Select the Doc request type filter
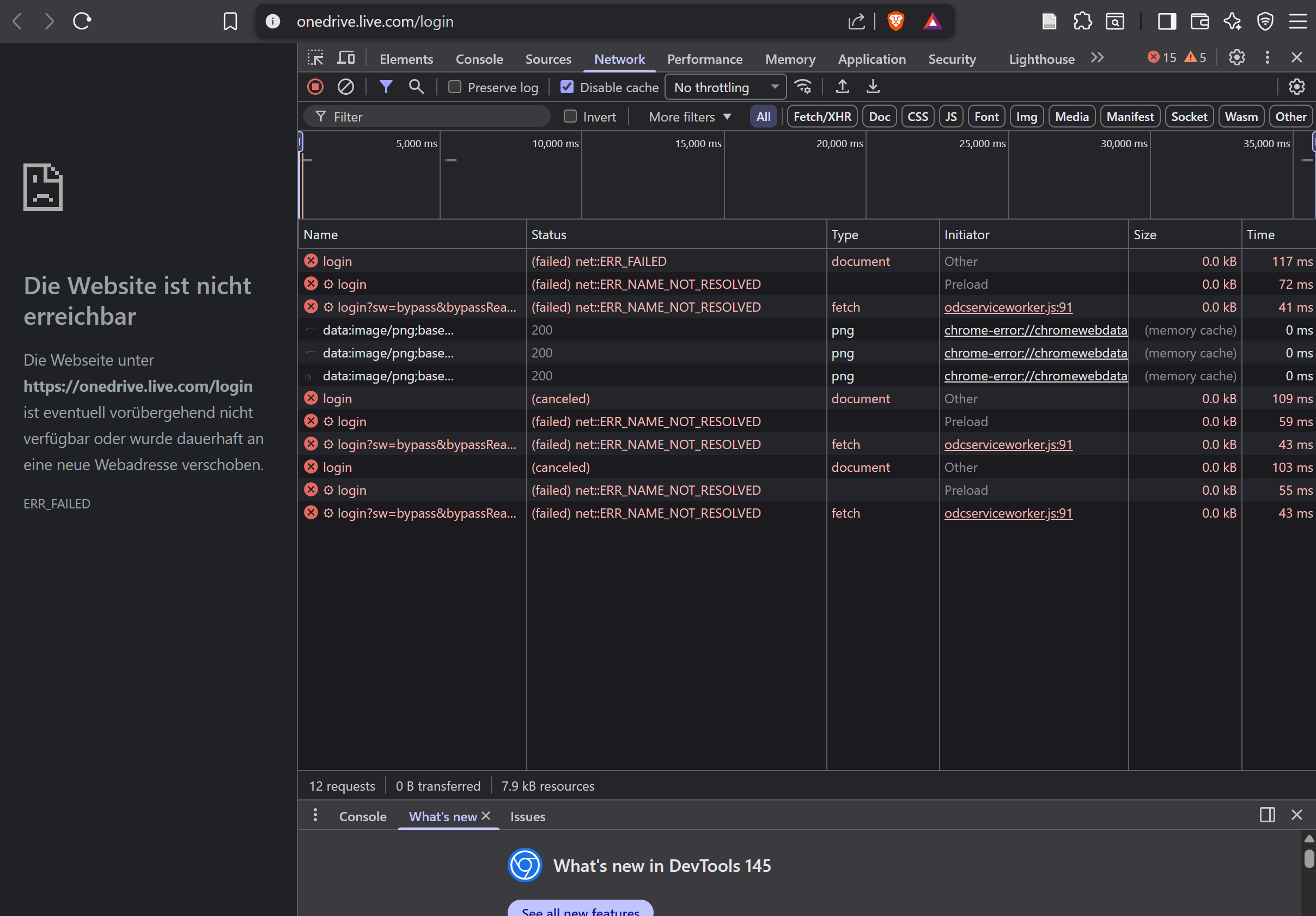Viewport: 1316px width, 916px height. 879,117
